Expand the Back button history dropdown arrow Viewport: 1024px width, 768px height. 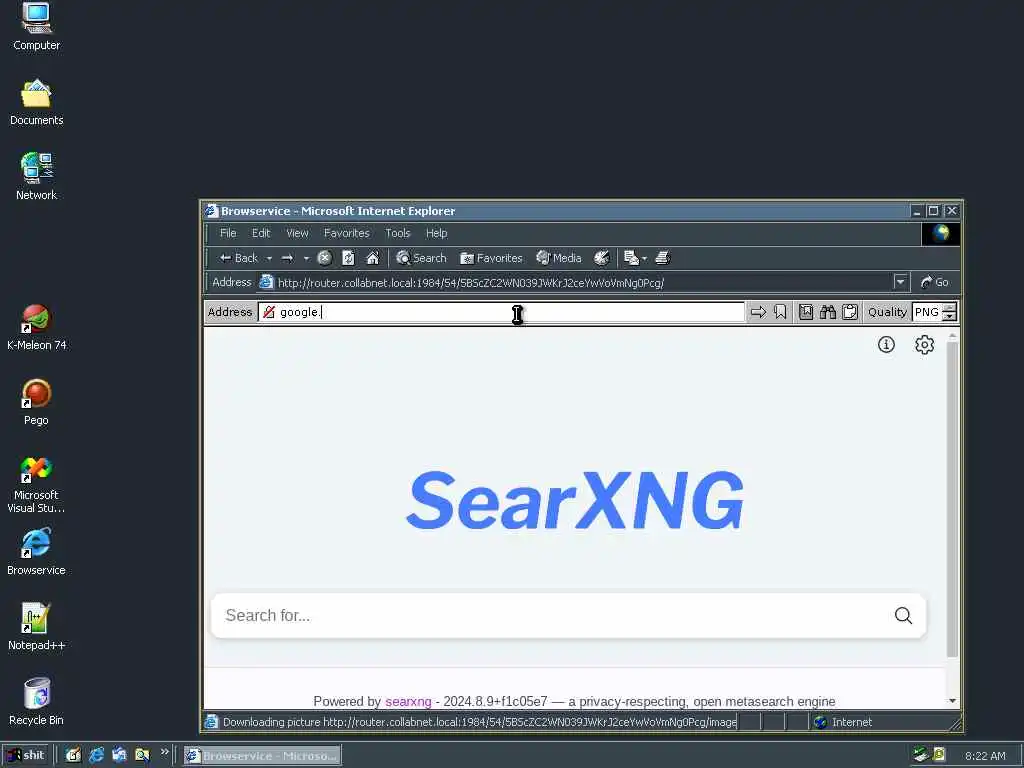269,259
